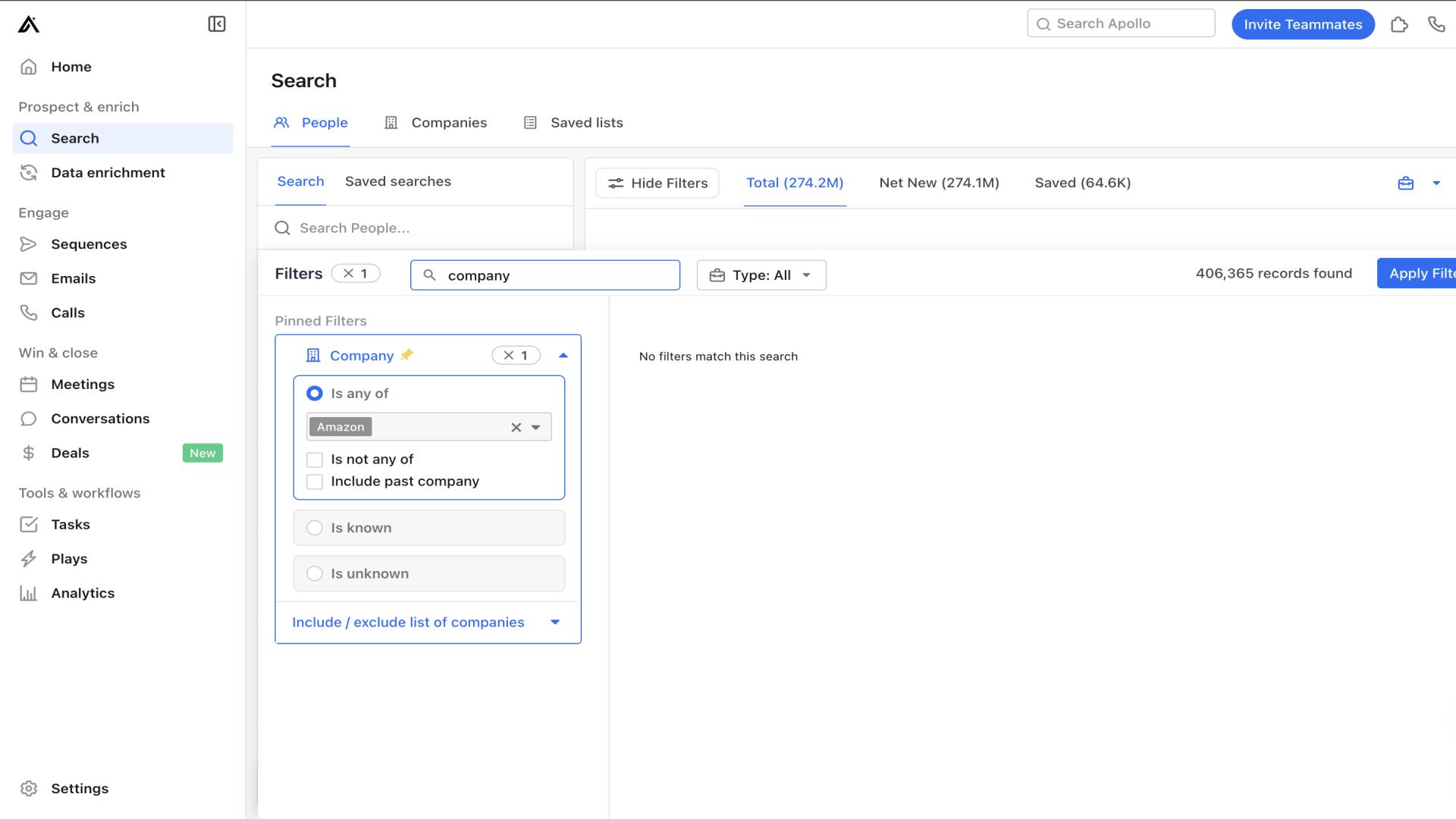
Task: Select the Calls icon in sidebar
Action: coord(29,312)
